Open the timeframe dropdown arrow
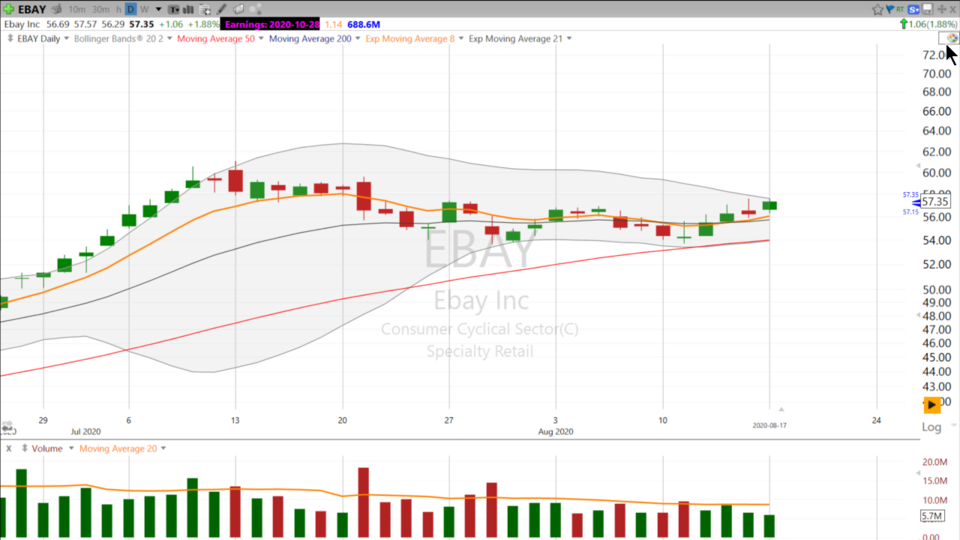Viewport: 960px width, 540px height. [x=160, y=9]
